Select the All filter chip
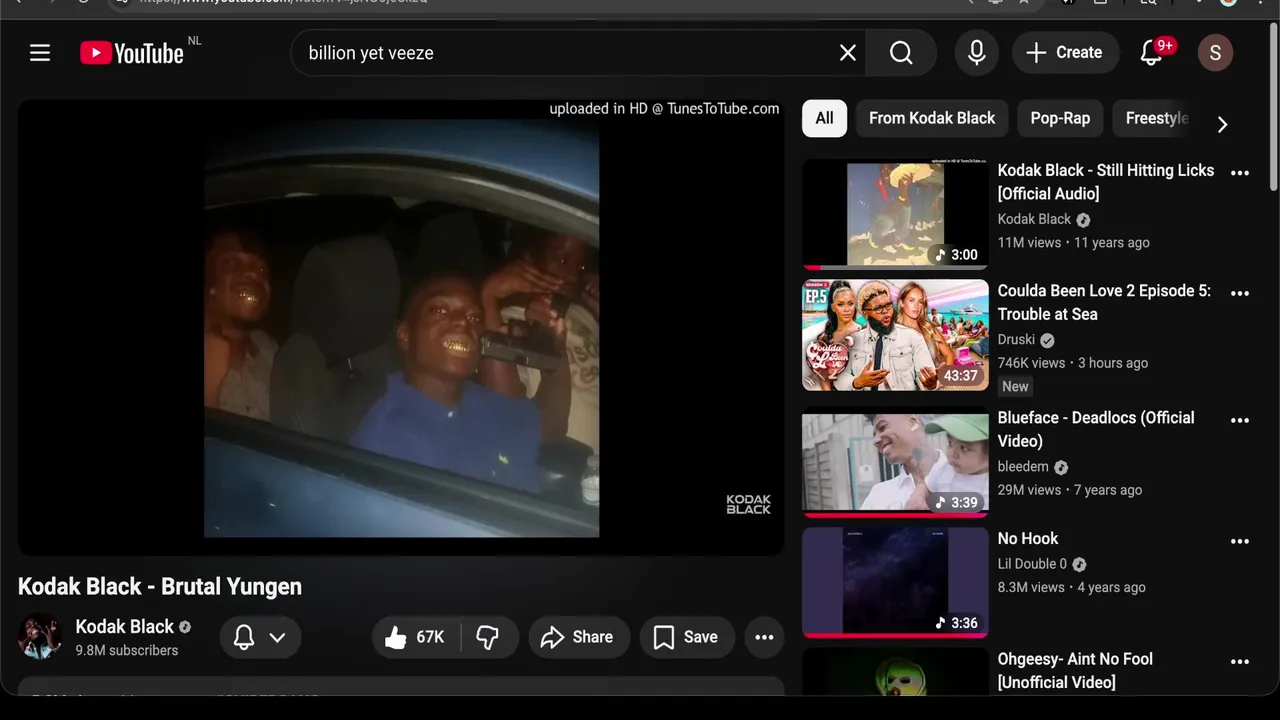1280x720 pixels. click(x=824, y=118)
